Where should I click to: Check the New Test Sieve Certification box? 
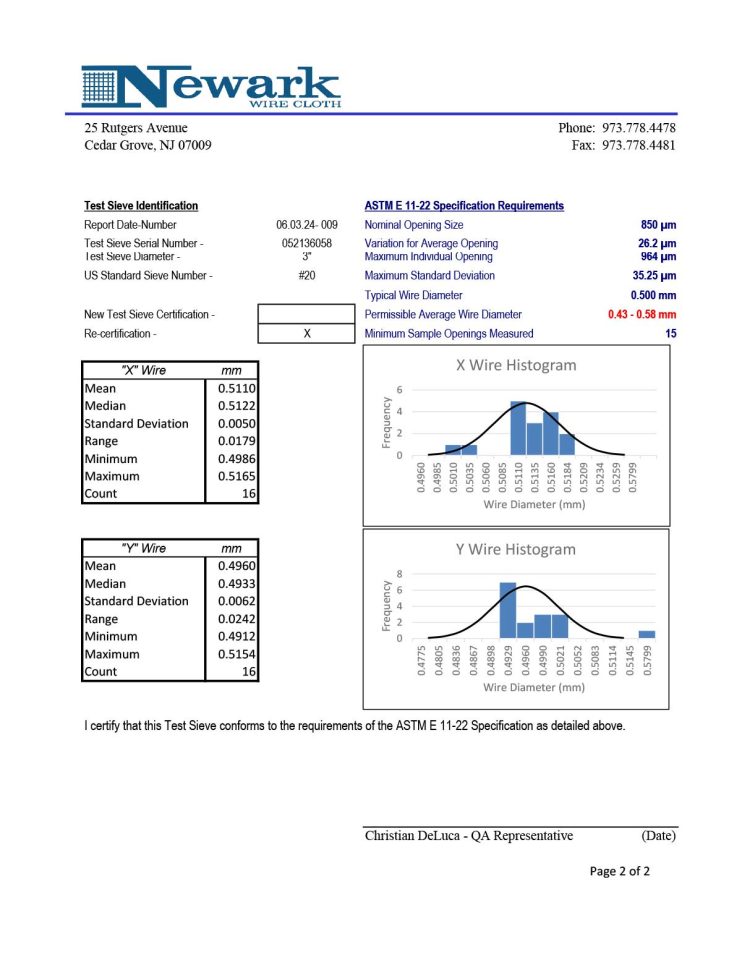[306, 314]
